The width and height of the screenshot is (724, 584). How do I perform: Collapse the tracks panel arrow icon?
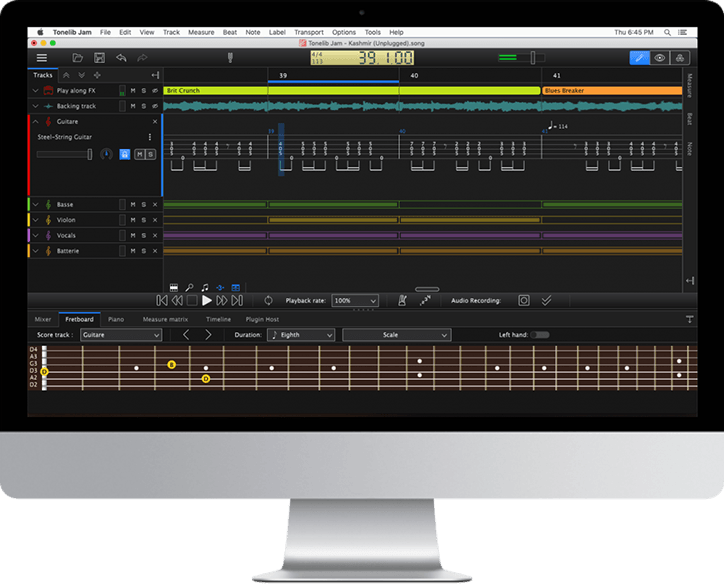(x=155, y=75)
